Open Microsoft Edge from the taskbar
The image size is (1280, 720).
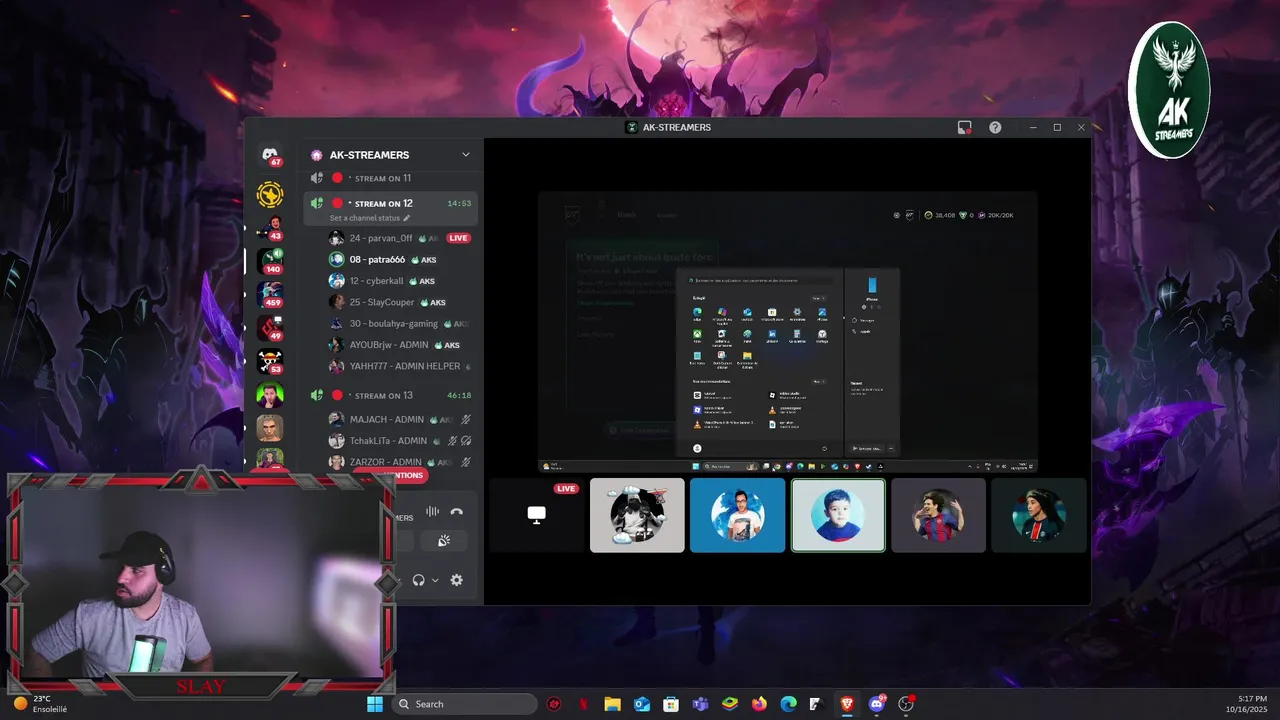(x=788, y=704)
